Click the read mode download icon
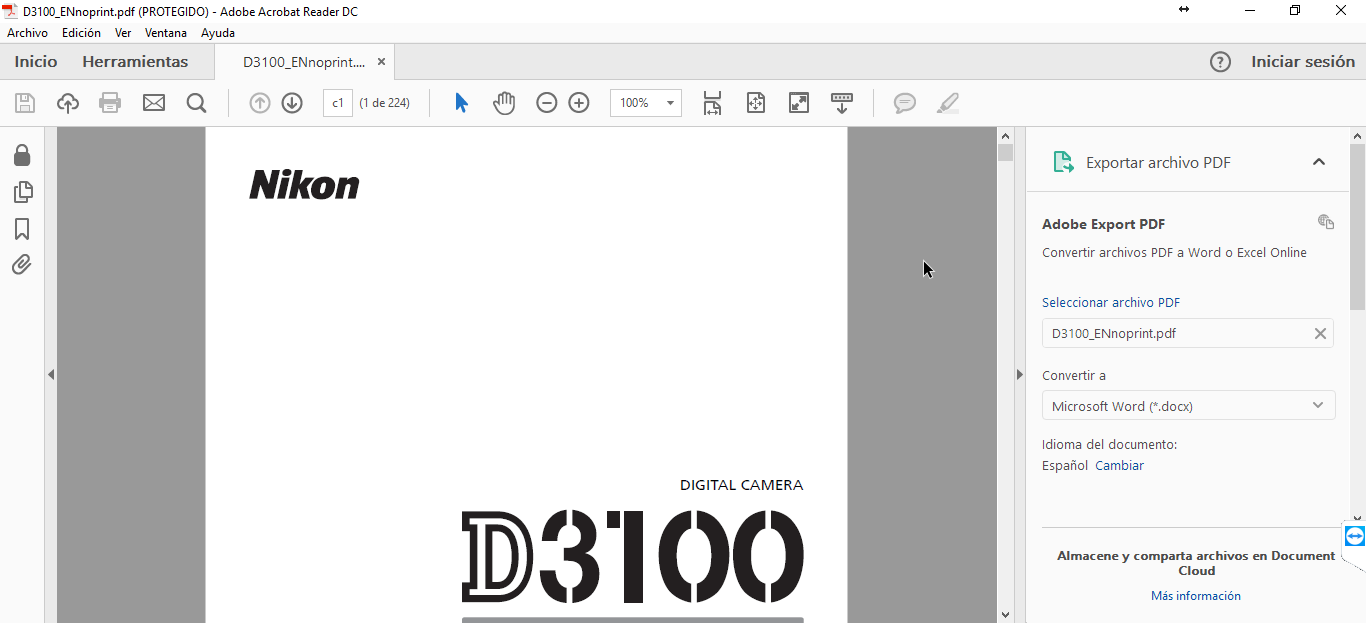1366x623 pixels. (x=842, y=103)
